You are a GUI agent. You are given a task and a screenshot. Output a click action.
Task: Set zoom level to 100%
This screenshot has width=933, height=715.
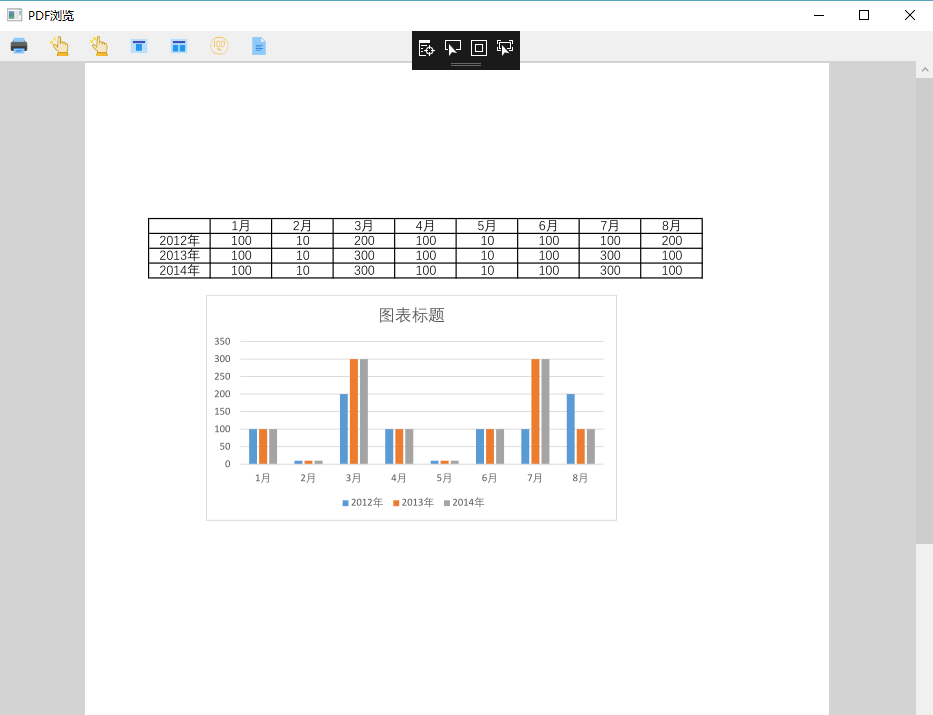tap(219, 45)
